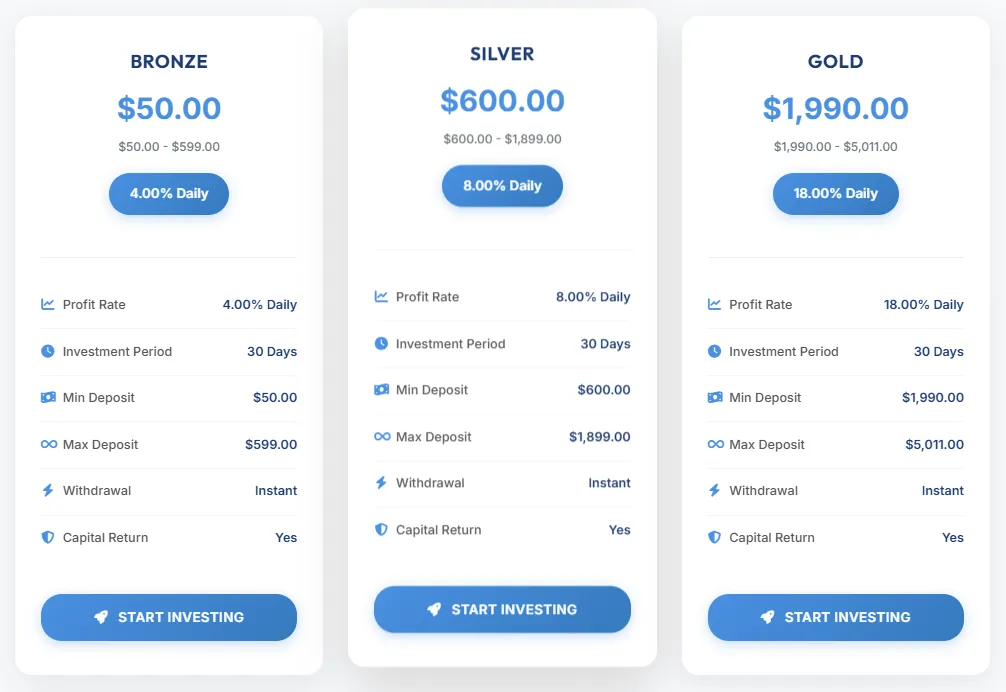Click the Bronze $50.00 - $599.00 range text
Image resolution: width=1006 pixels, height=692 pixels.
point(169,147)
